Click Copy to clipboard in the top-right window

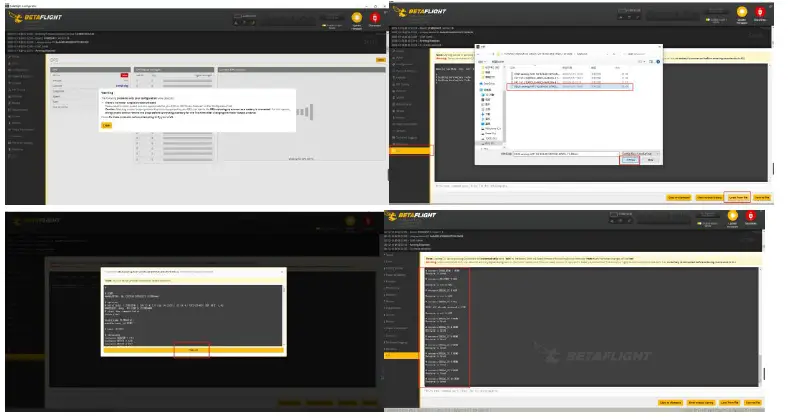pyautogui.click(x=679, y=197)
